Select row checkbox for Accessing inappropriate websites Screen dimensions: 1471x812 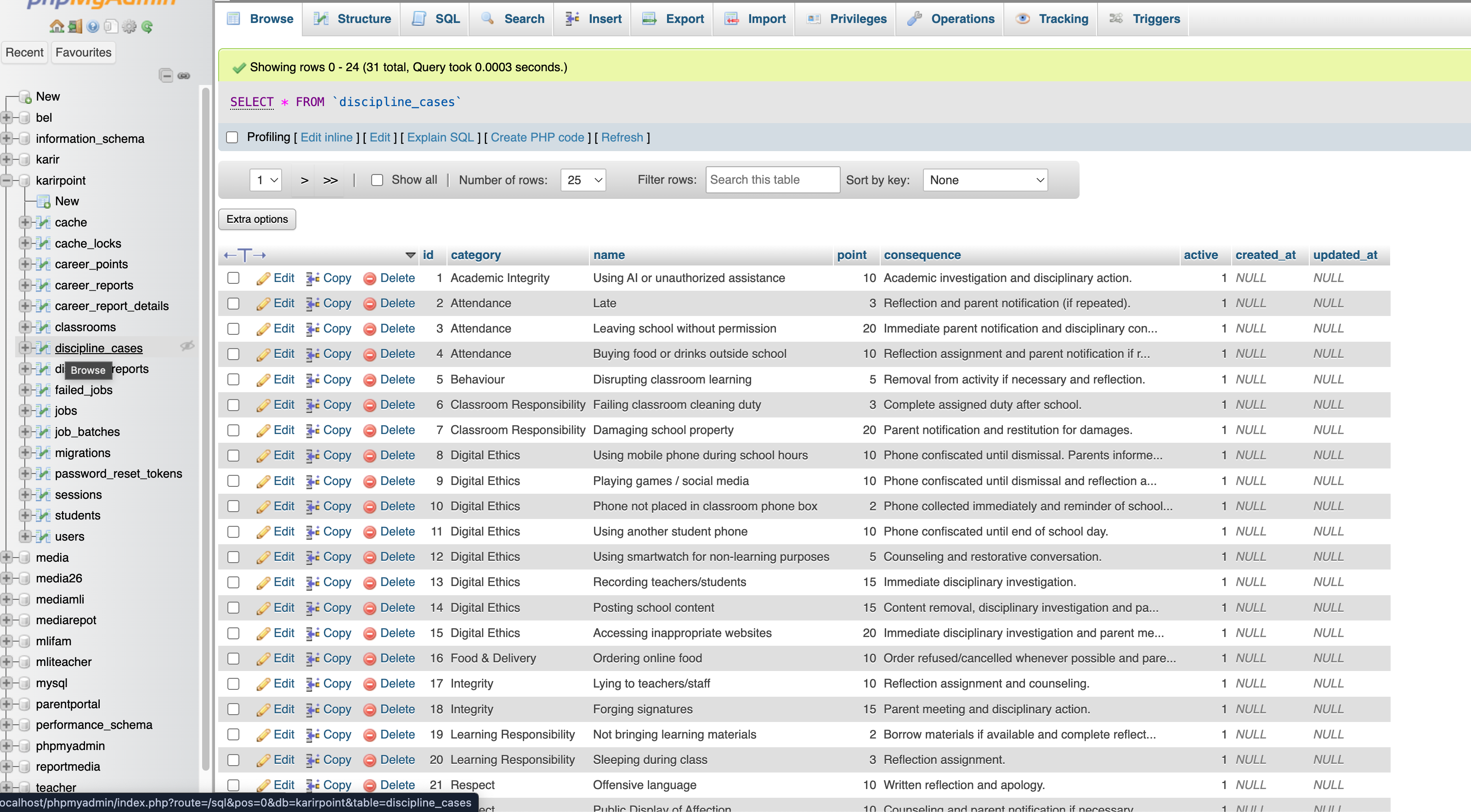click(x=233, y=633)
